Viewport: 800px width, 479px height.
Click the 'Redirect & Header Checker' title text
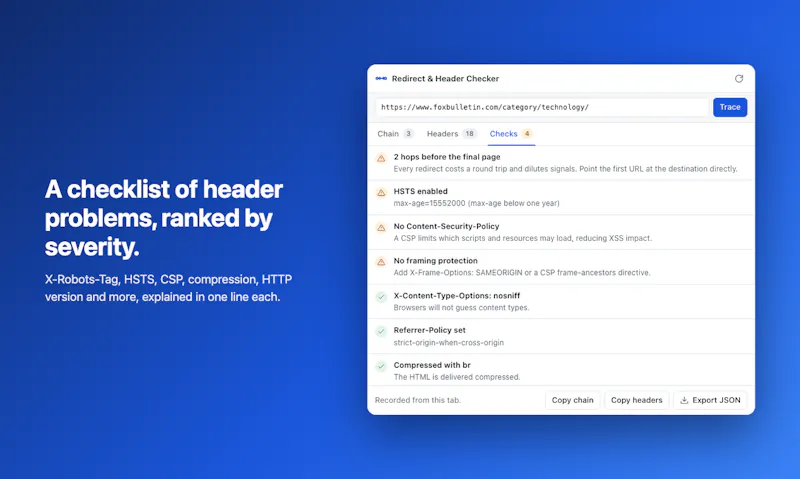pos(445,79)
